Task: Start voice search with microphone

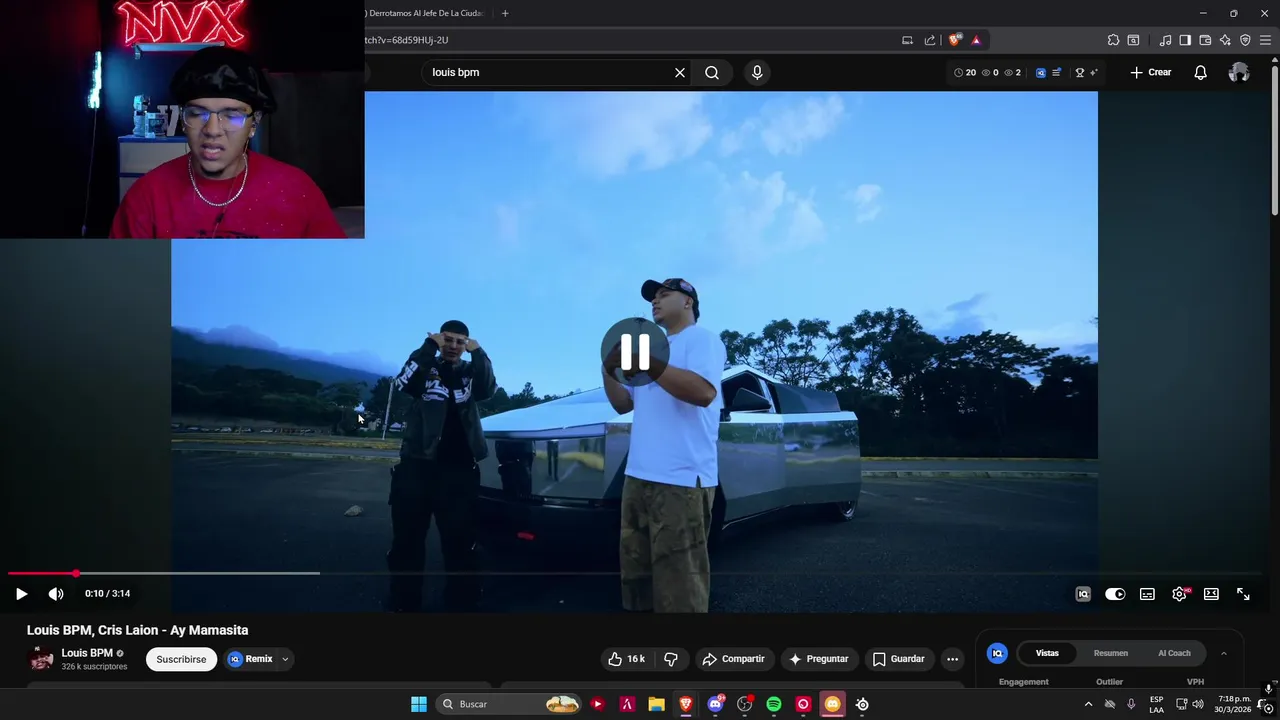Action: click(757, 72)
